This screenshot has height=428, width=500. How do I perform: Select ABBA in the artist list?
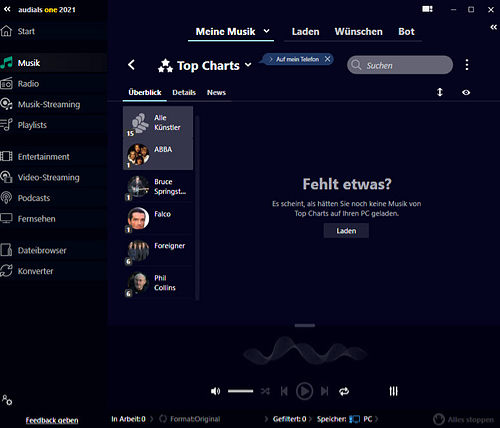click(158, 154)
